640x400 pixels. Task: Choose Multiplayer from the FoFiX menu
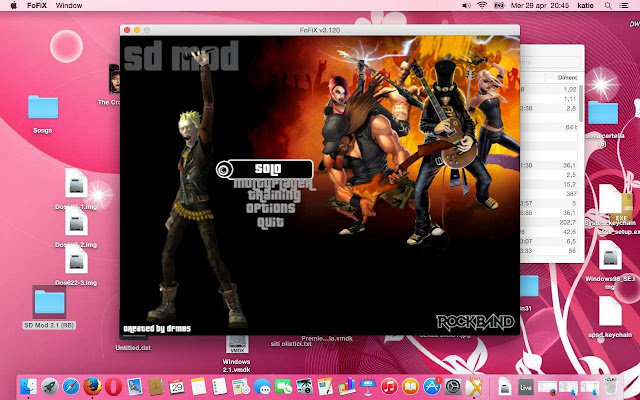pyautogui.click(x=274, y=184)
